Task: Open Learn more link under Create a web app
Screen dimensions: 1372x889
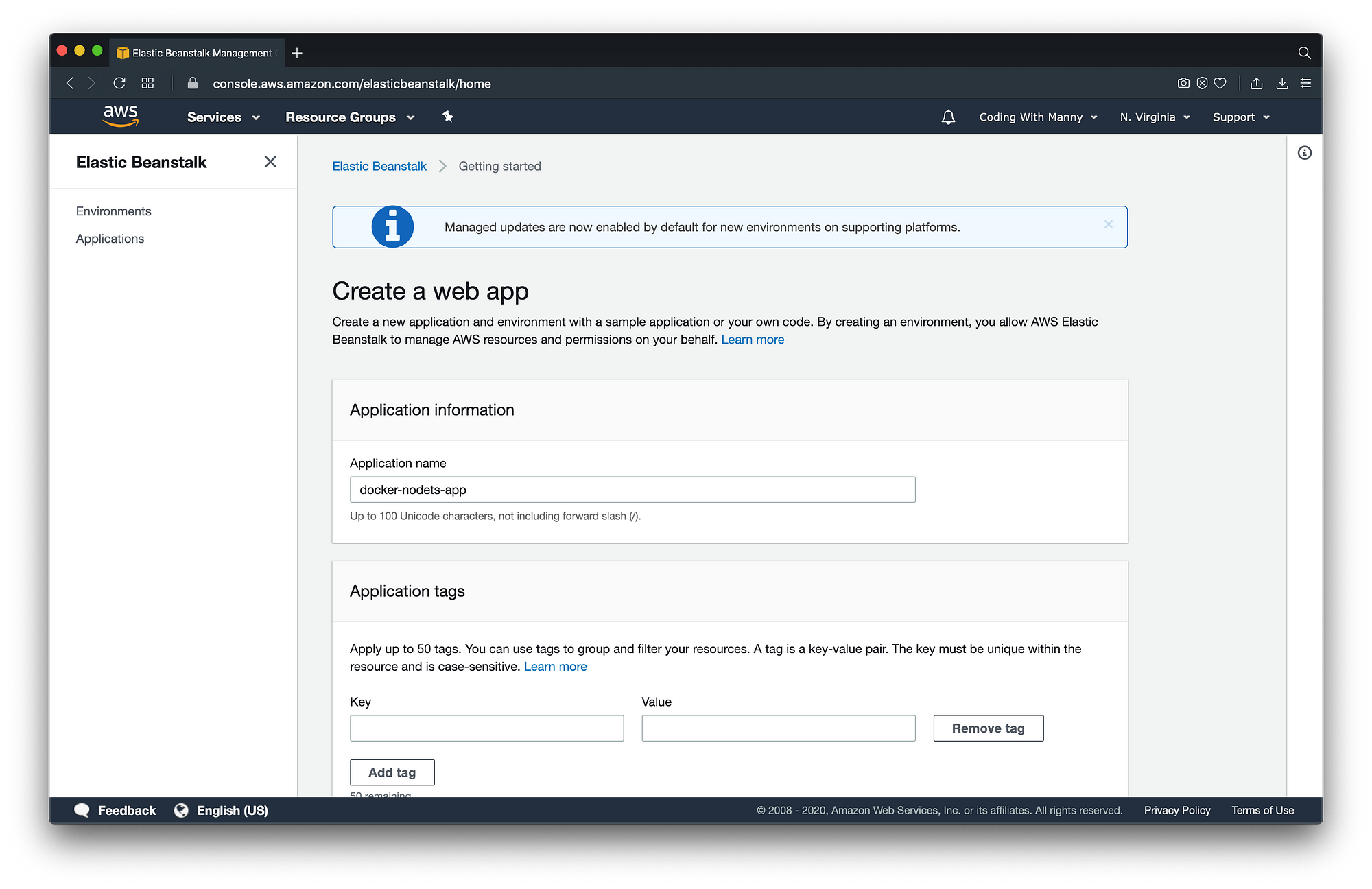Action: pyautogui.click(x=753, y=340)
